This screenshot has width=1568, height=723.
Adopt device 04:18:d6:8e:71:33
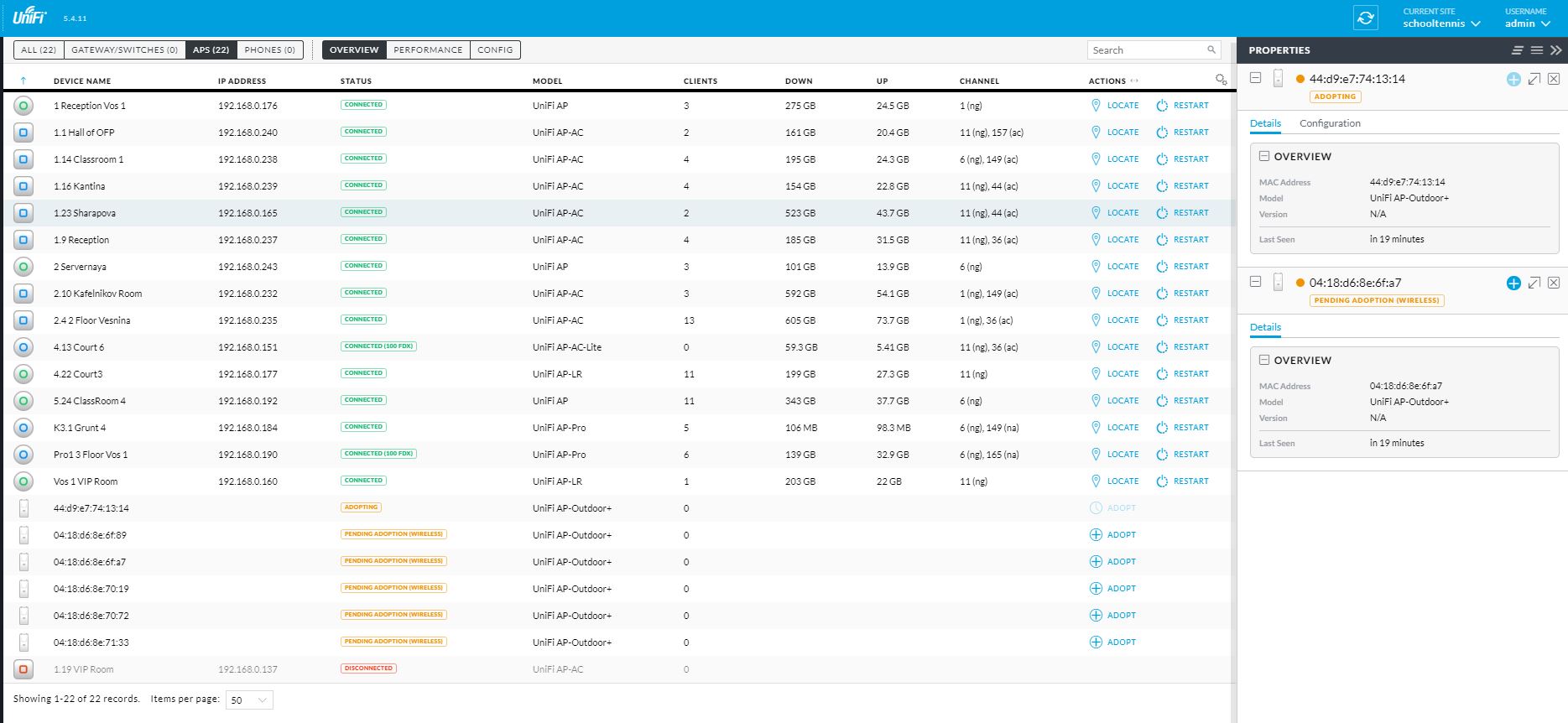(x=1112, y=642)
